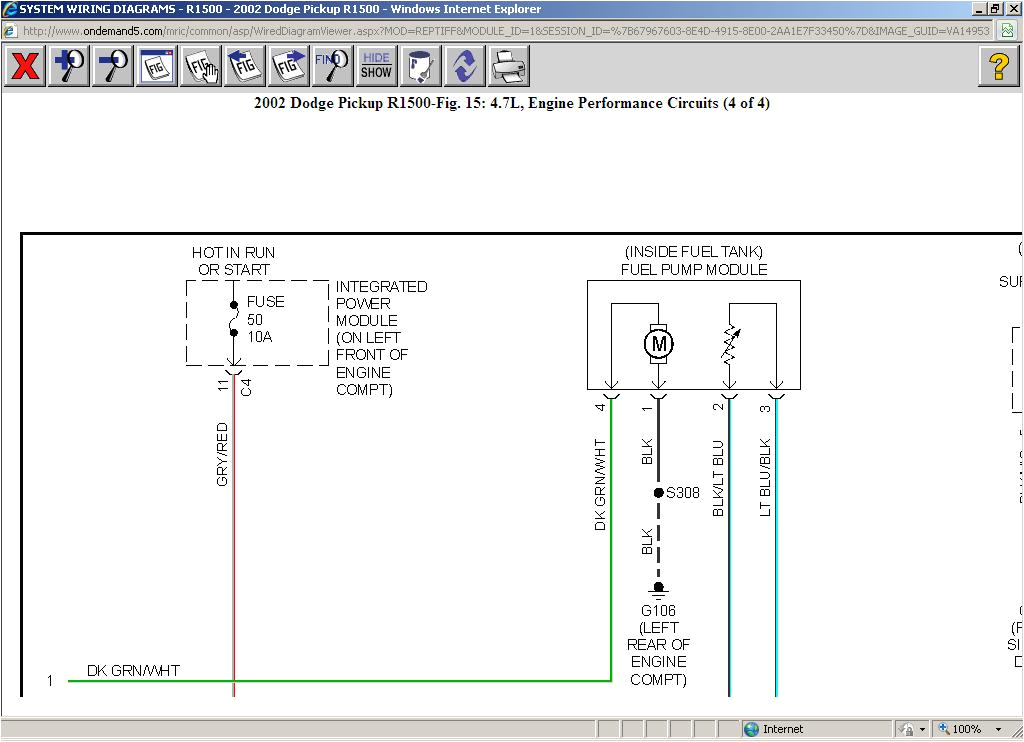Advance to the next figure
The width and height of the screenshot is (1024, 742).
[288, 67]
